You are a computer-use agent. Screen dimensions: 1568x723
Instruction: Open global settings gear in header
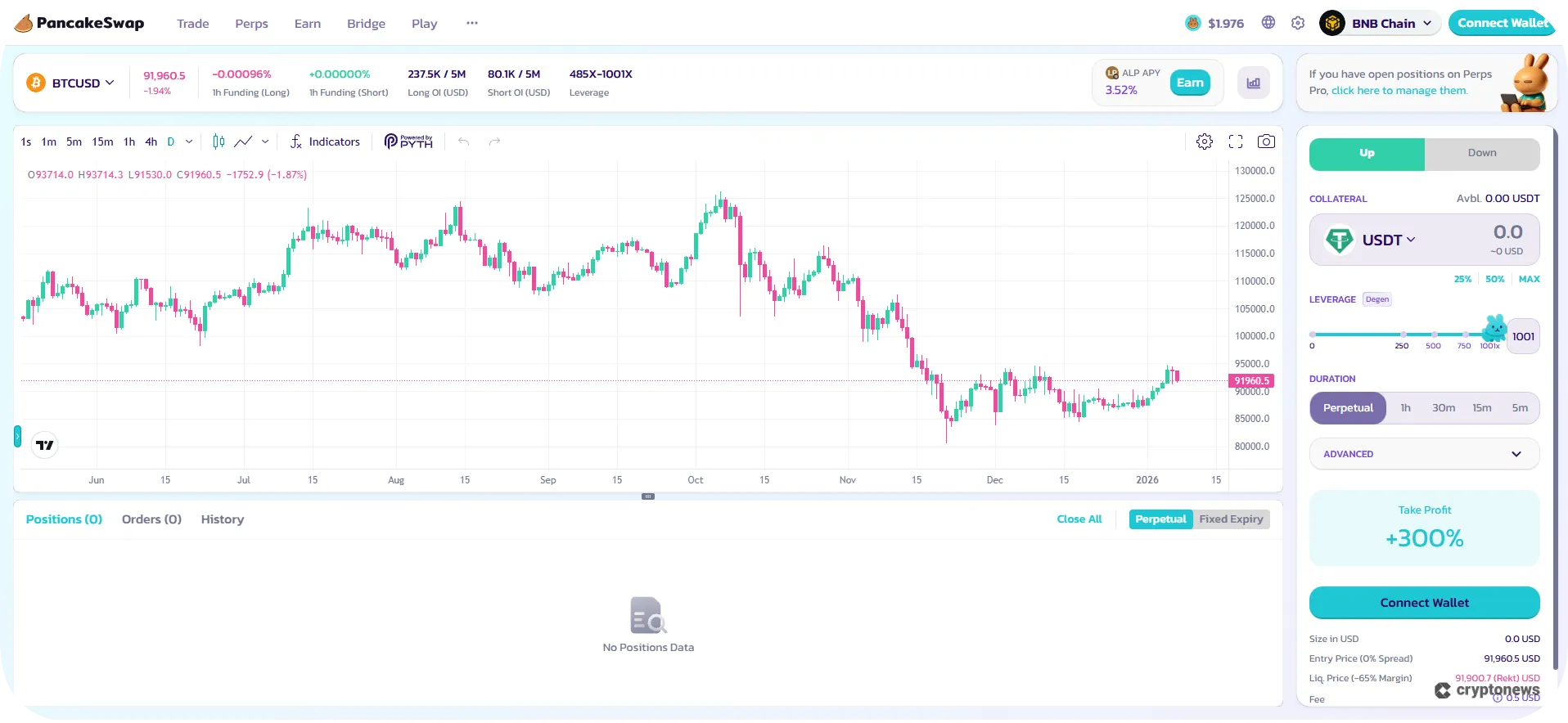click(1298, 23)
